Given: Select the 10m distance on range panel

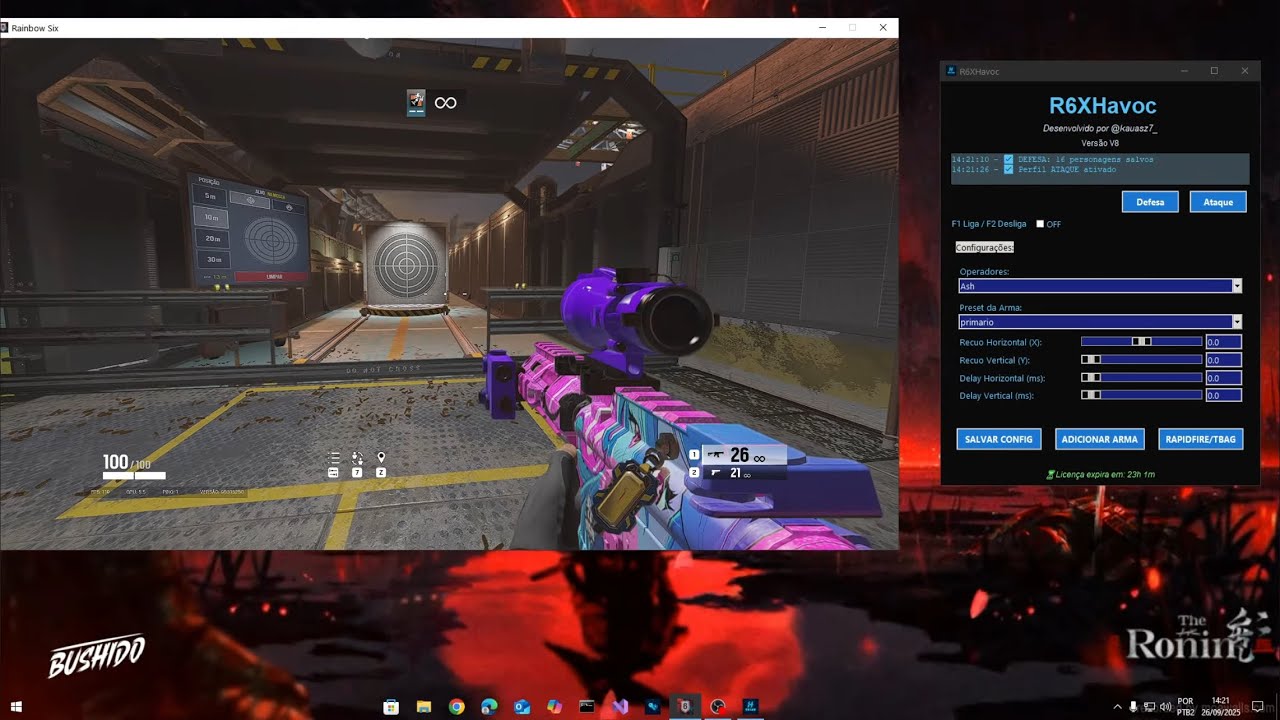Looking at the screenshot, I should [x=210, y=217].
